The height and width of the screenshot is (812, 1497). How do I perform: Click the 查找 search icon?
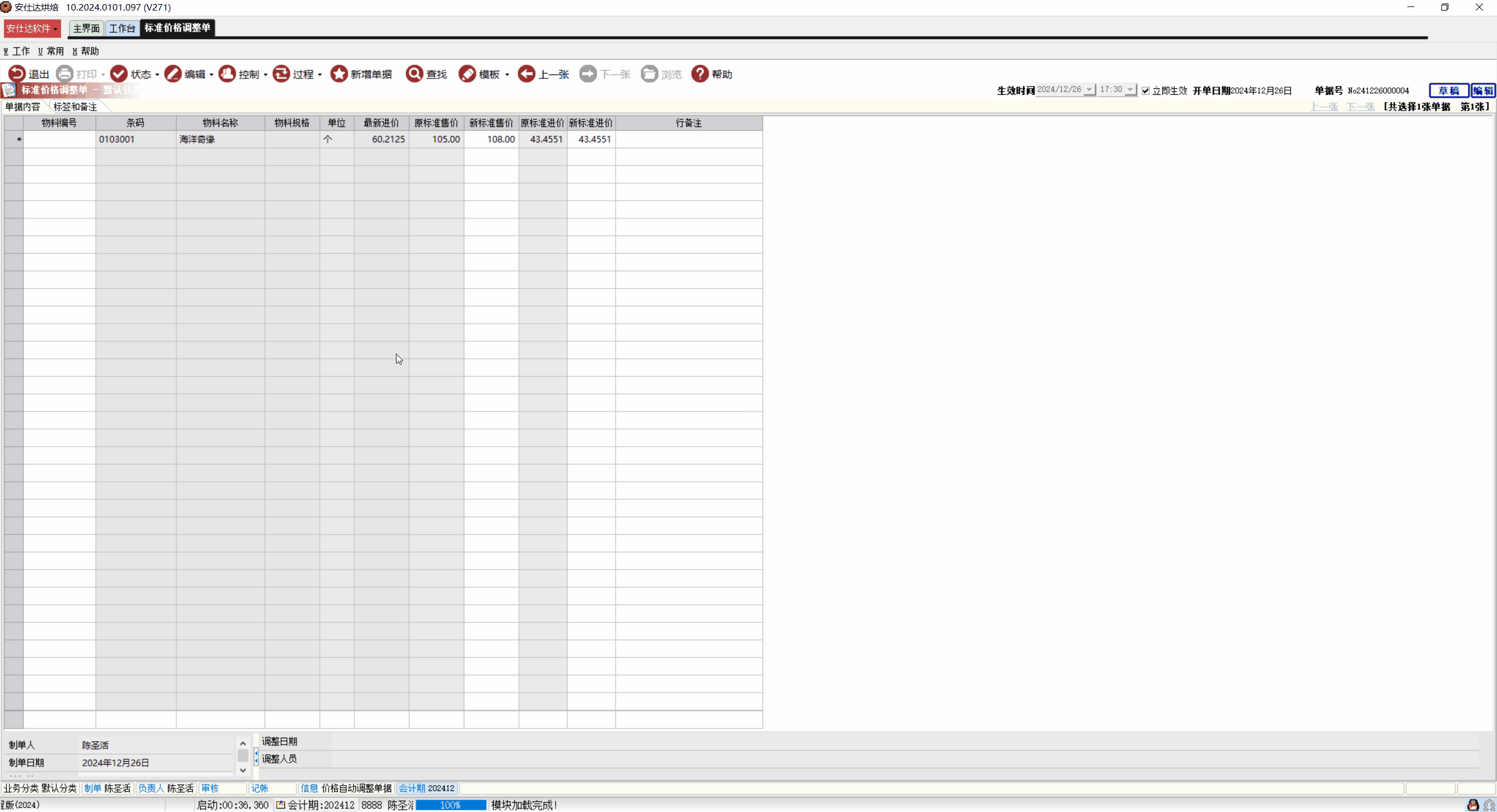point(414,74)
